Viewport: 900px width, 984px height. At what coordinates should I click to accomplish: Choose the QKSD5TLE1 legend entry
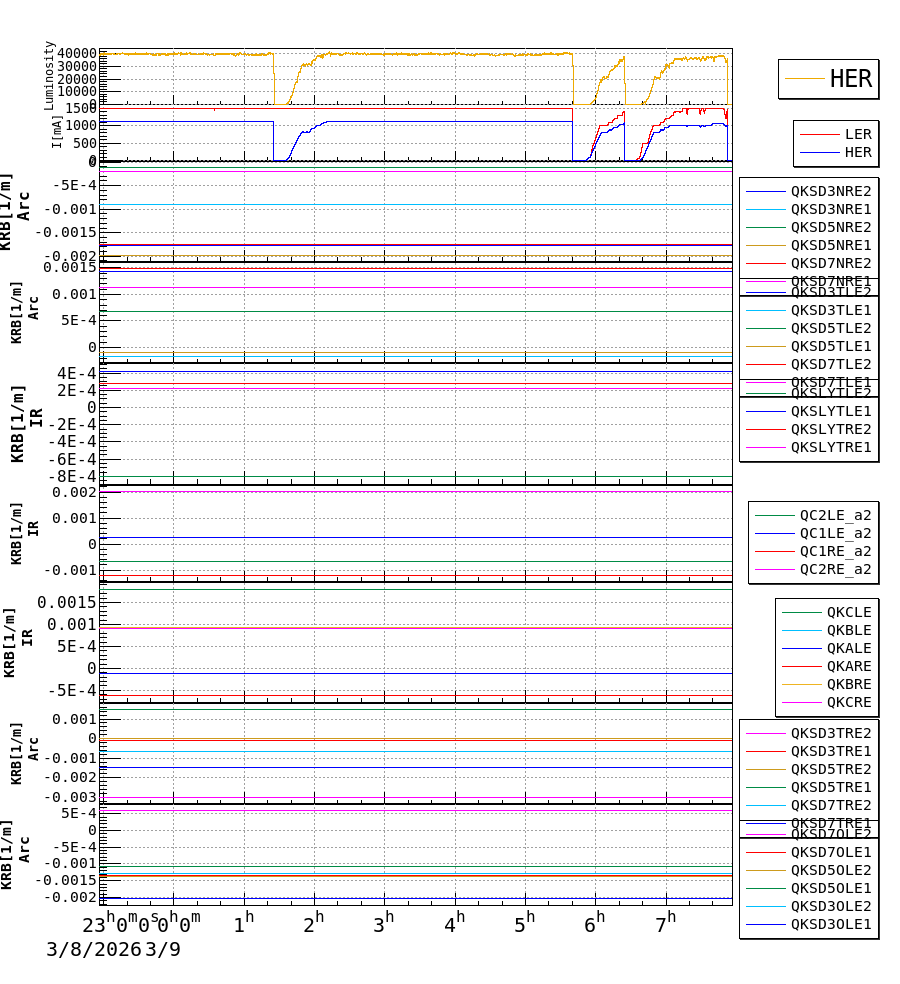[830, 346]
